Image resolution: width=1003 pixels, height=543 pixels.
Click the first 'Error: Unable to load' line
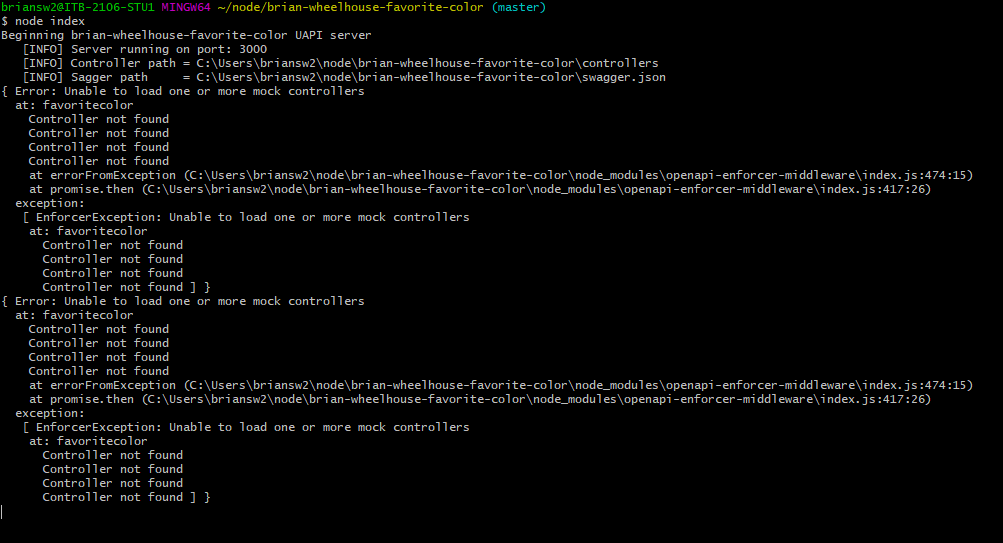(183, 91)
